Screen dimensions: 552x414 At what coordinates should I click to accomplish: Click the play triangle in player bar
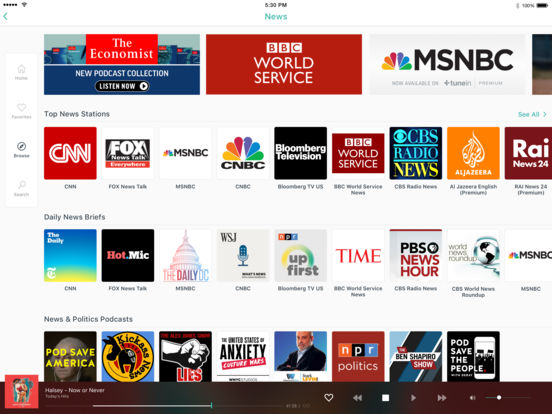pyautogui.click(x=413, y=398)
